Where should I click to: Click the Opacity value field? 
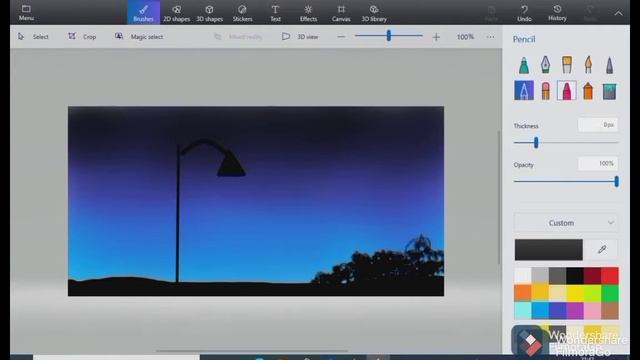tap(598, 164)
